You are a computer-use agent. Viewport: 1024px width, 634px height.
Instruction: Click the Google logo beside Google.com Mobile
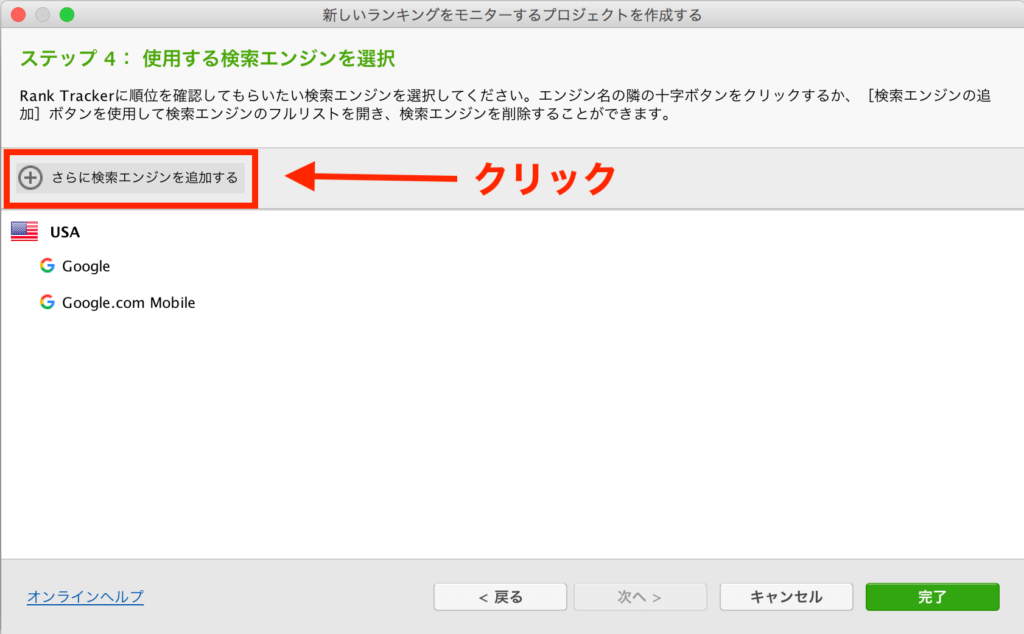tap(47, 302)
